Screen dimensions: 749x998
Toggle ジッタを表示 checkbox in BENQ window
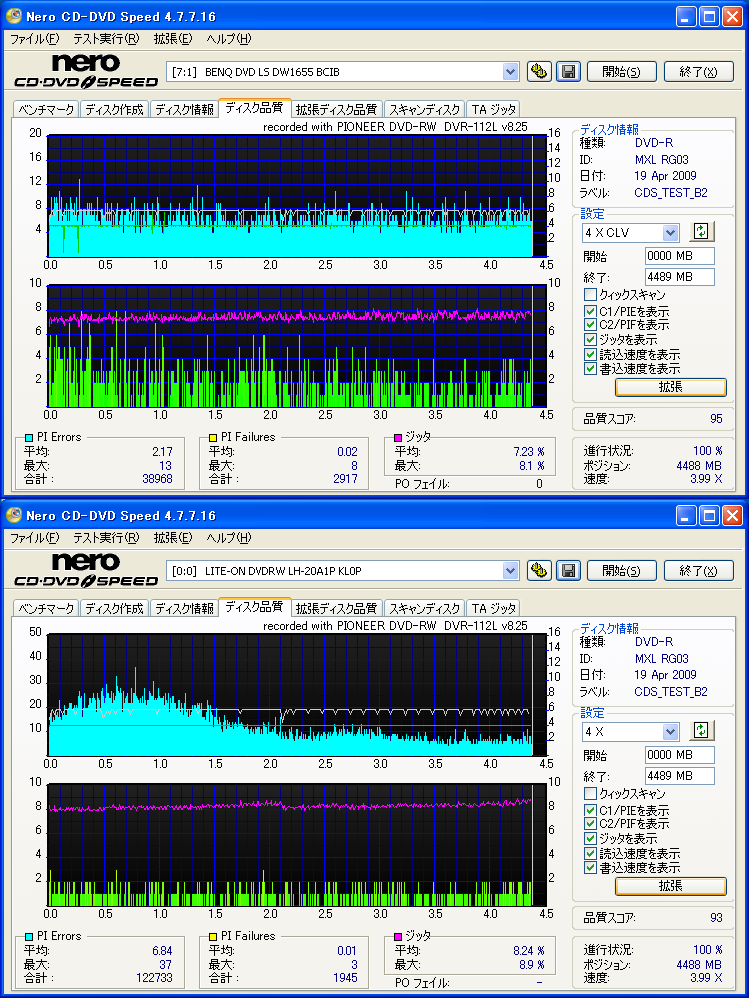tap(590, 339)
